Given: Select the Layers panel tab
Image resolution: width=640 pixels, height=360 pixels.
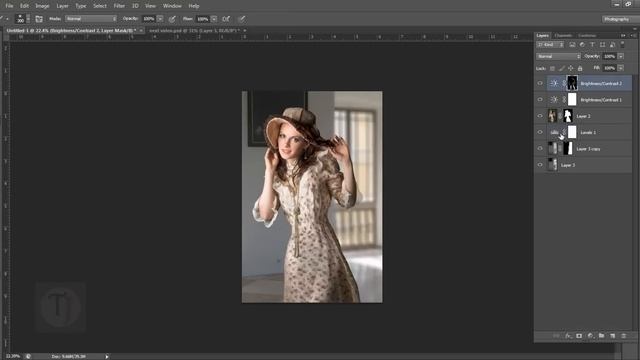Looking at the screenshot, I should click(x=542, y=36).
